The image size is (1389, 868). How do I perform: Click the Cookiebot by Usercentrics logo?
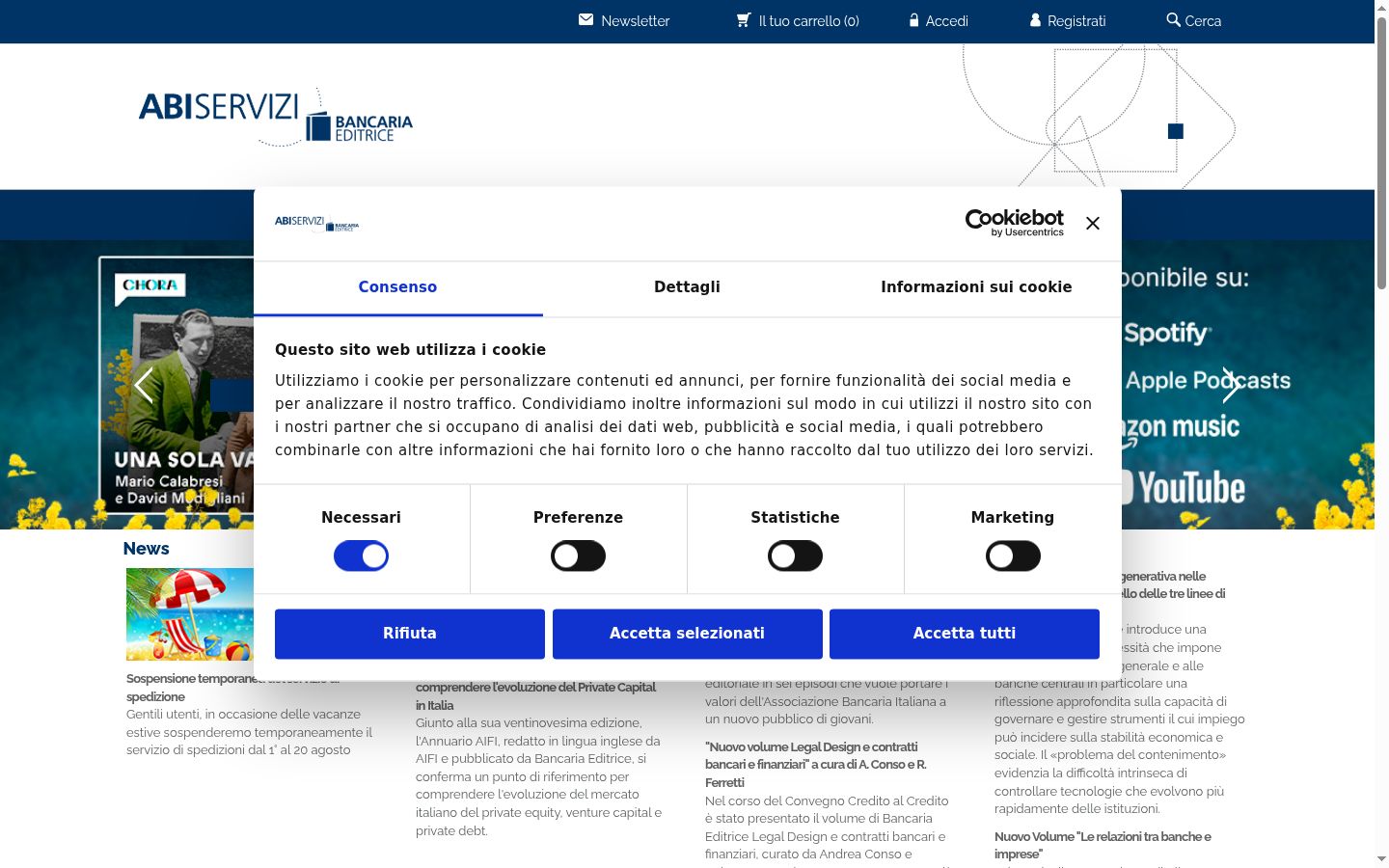point(1014,223)
